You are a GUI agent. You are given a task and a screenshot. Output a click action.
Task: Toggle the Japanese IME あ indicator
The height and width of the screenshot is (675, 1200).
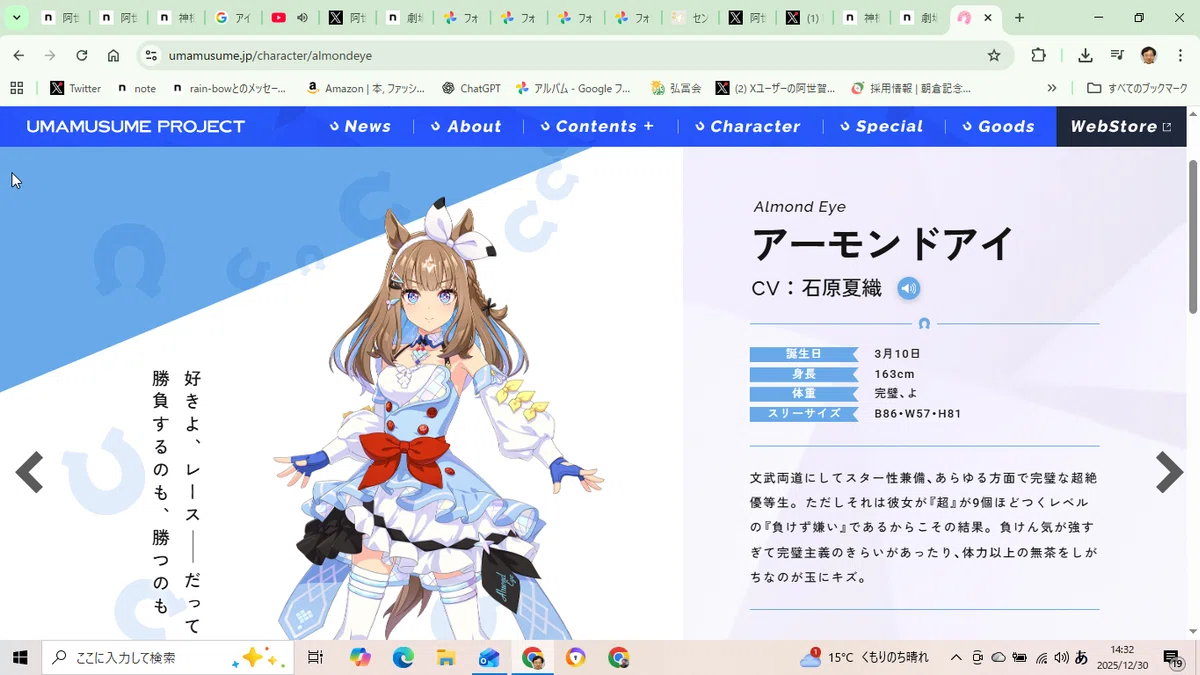[x=1081, y=657]
